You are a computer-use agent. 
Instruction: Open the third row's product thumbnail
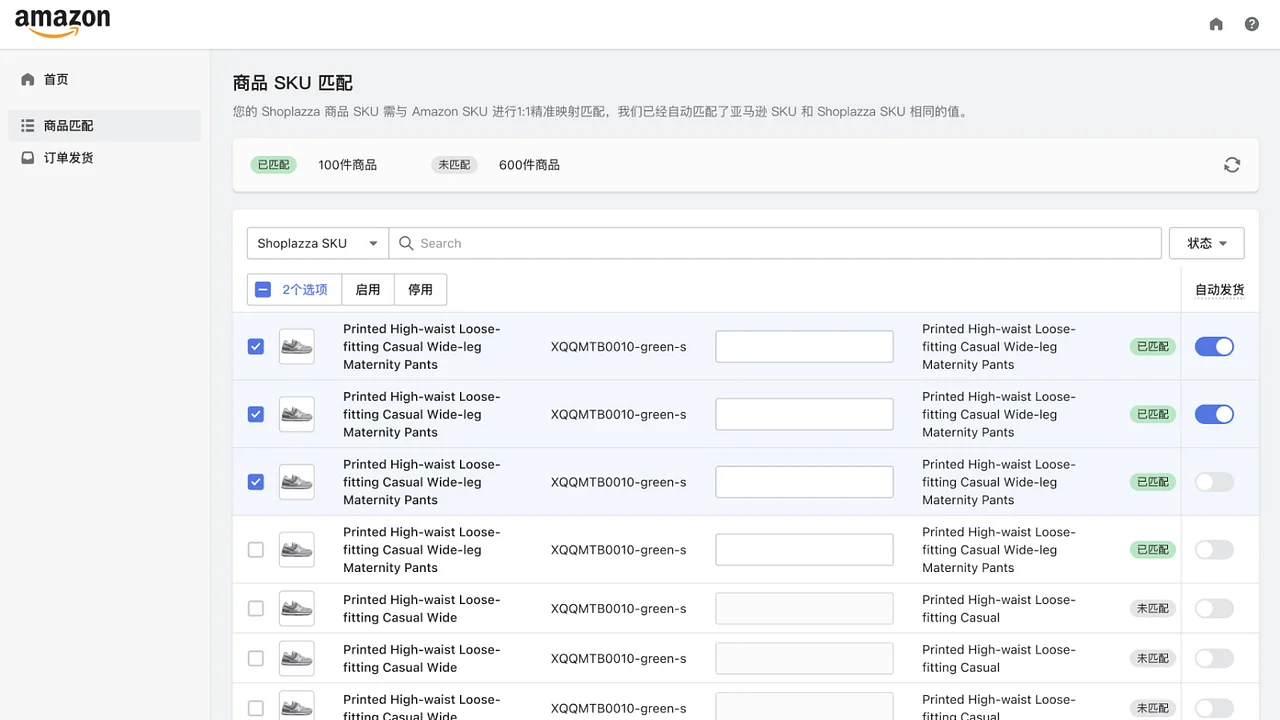[x=297, y=482]
